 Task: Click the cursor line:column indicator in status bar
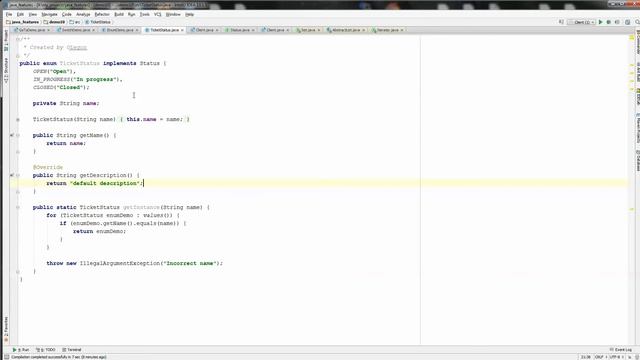pyautogui.click(x=586, y=357)
